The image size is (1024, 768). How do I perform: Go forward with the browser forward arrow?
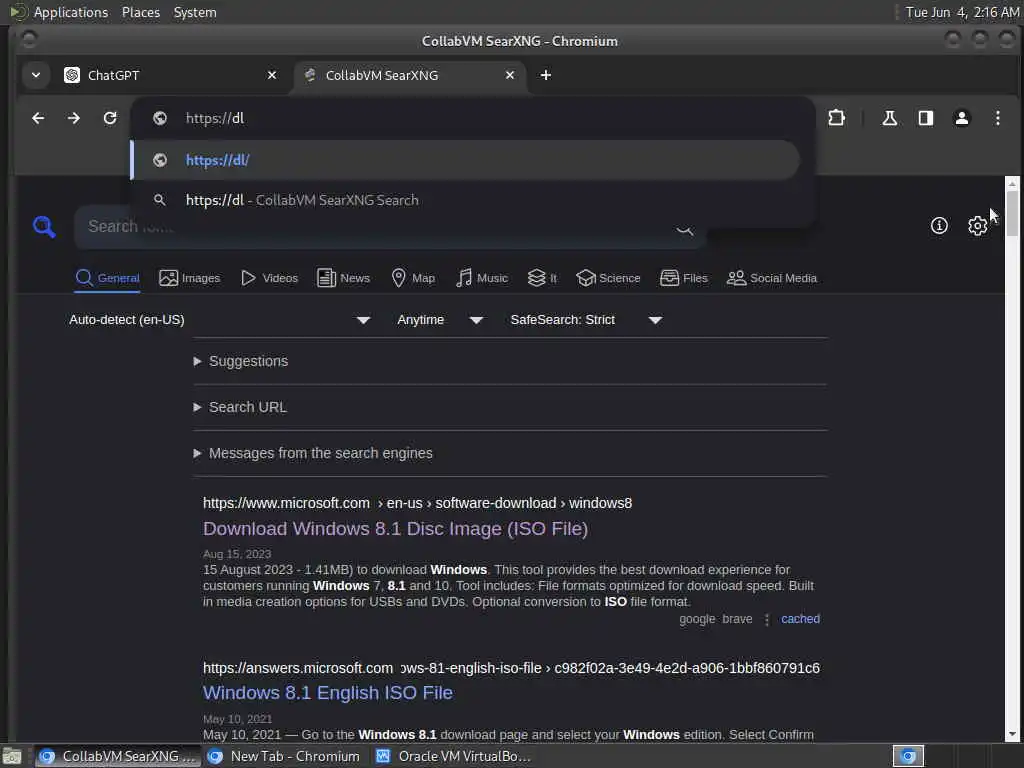tap(74, 118)
